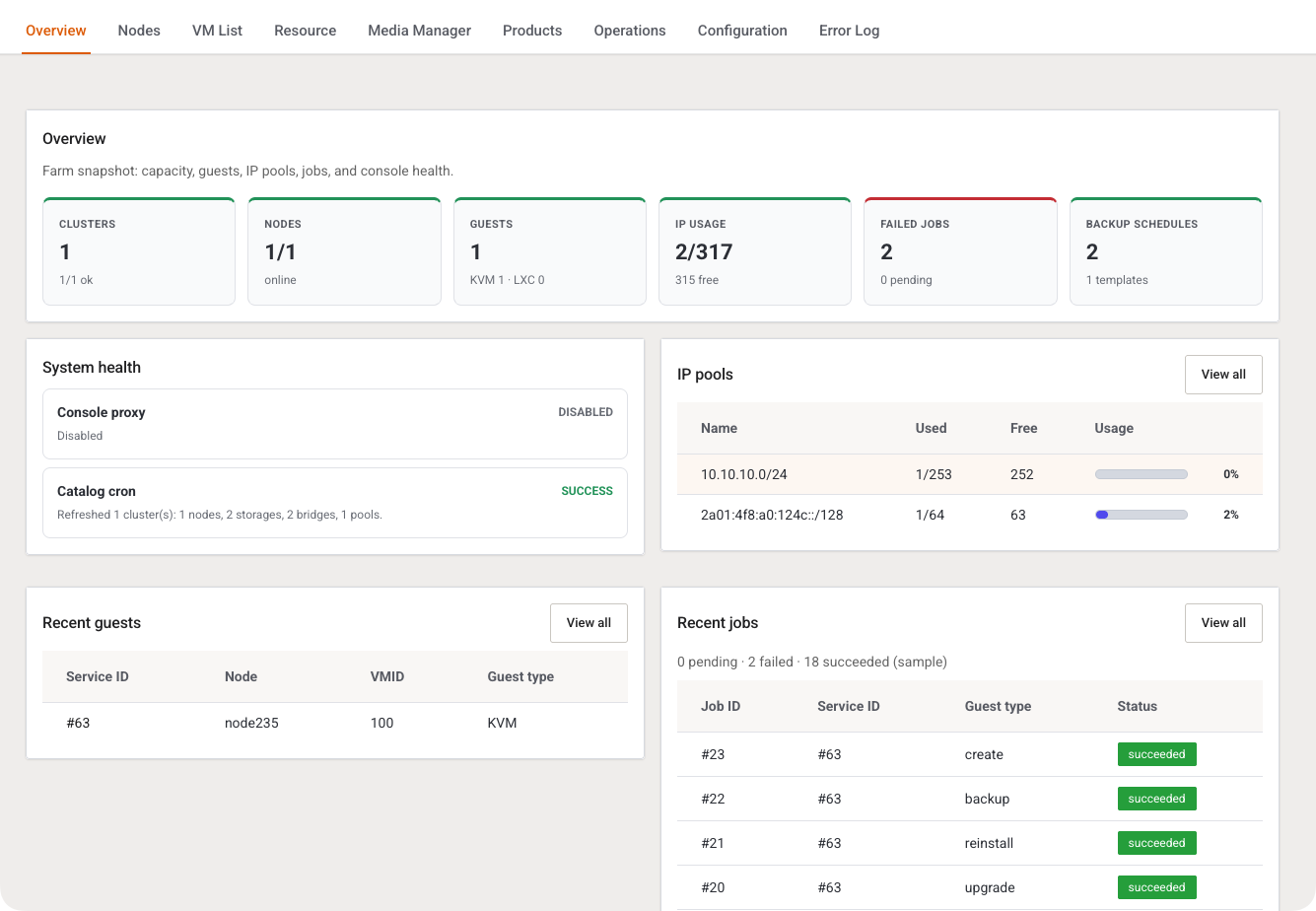Click View all in Recent jobs
The height and width of the screenshot is (911, 1316).
[x=1223, y=623]
